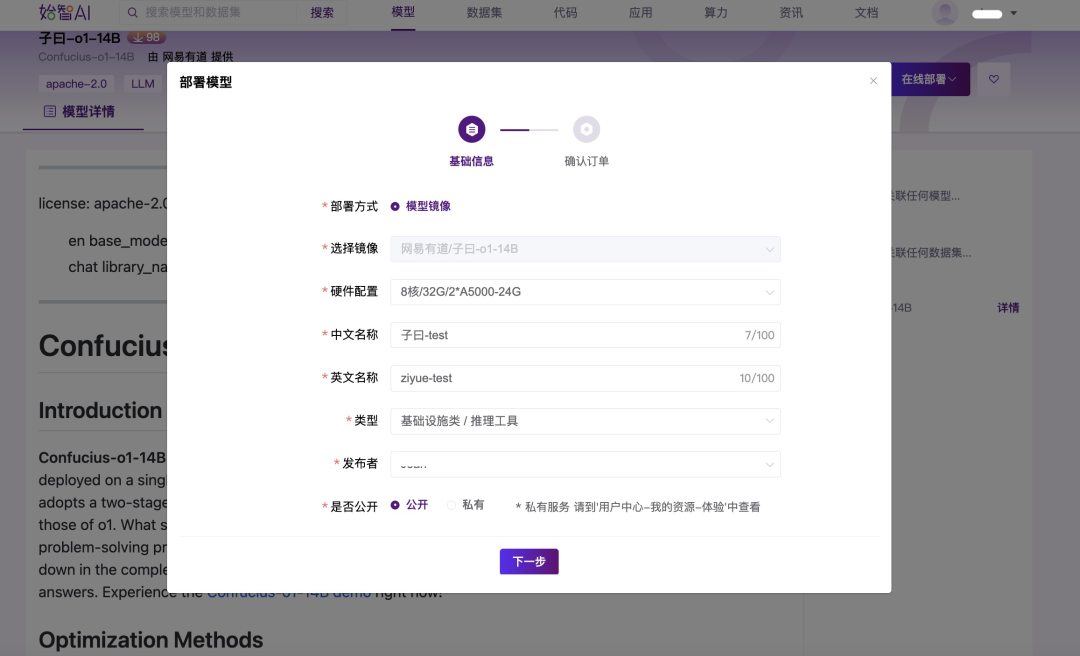Click the download count badge 98

click(x=147, y=38)
